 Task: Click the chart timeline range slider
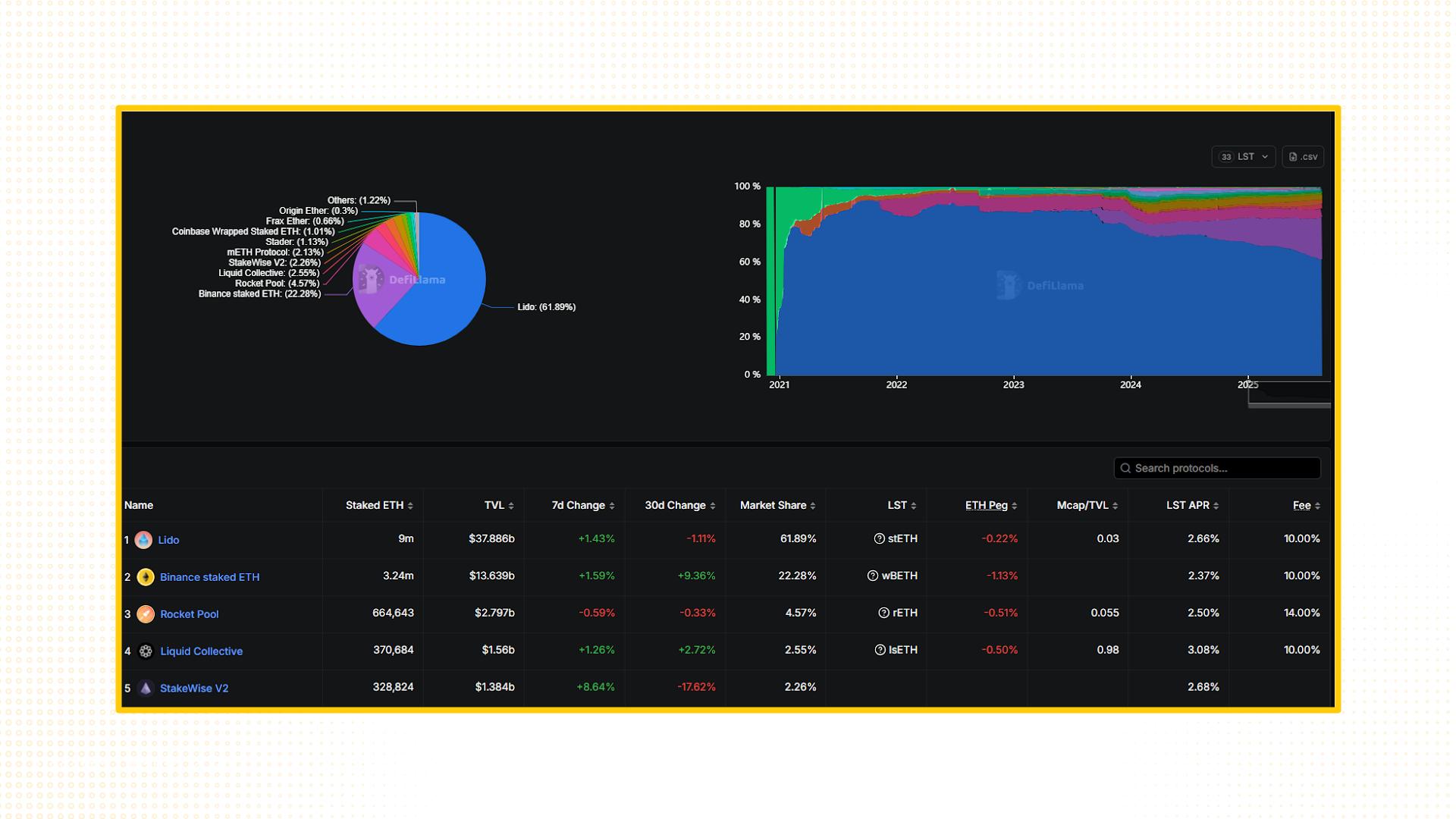click(1288, 405)
